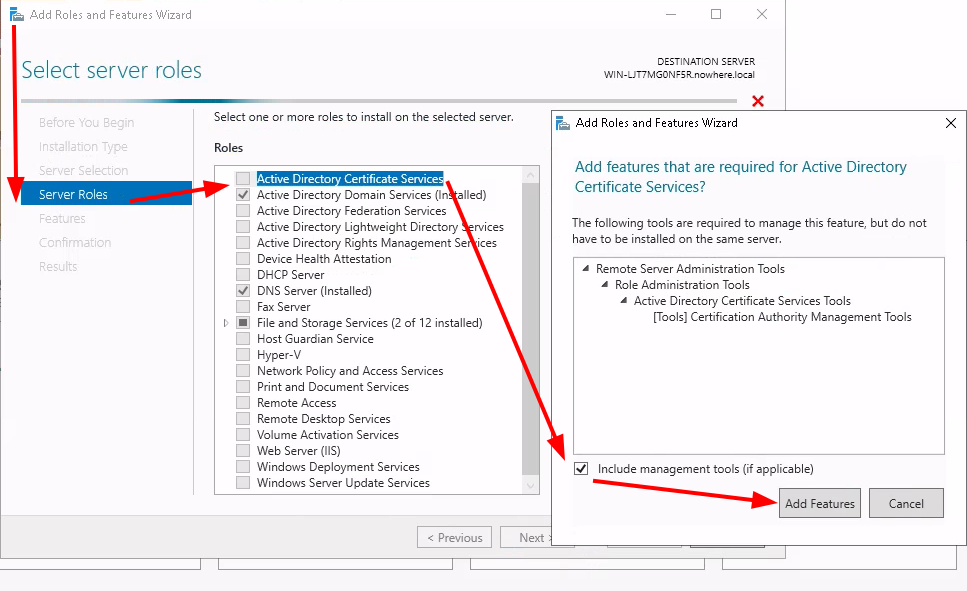This screenshot has width=967, height=591.
Task: Check Volume Activation Services checkbox
Action: [243, 436]
